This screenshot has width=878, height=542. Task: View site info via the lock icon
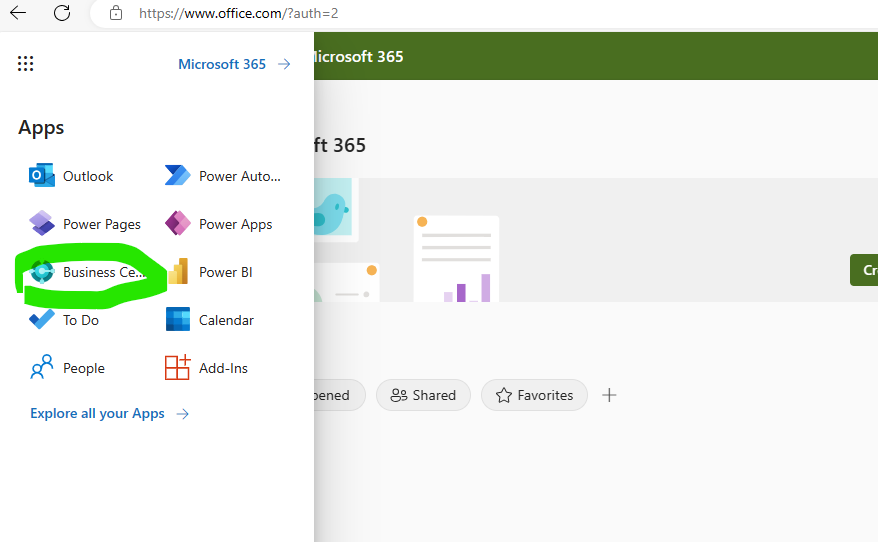pos(116,13)
